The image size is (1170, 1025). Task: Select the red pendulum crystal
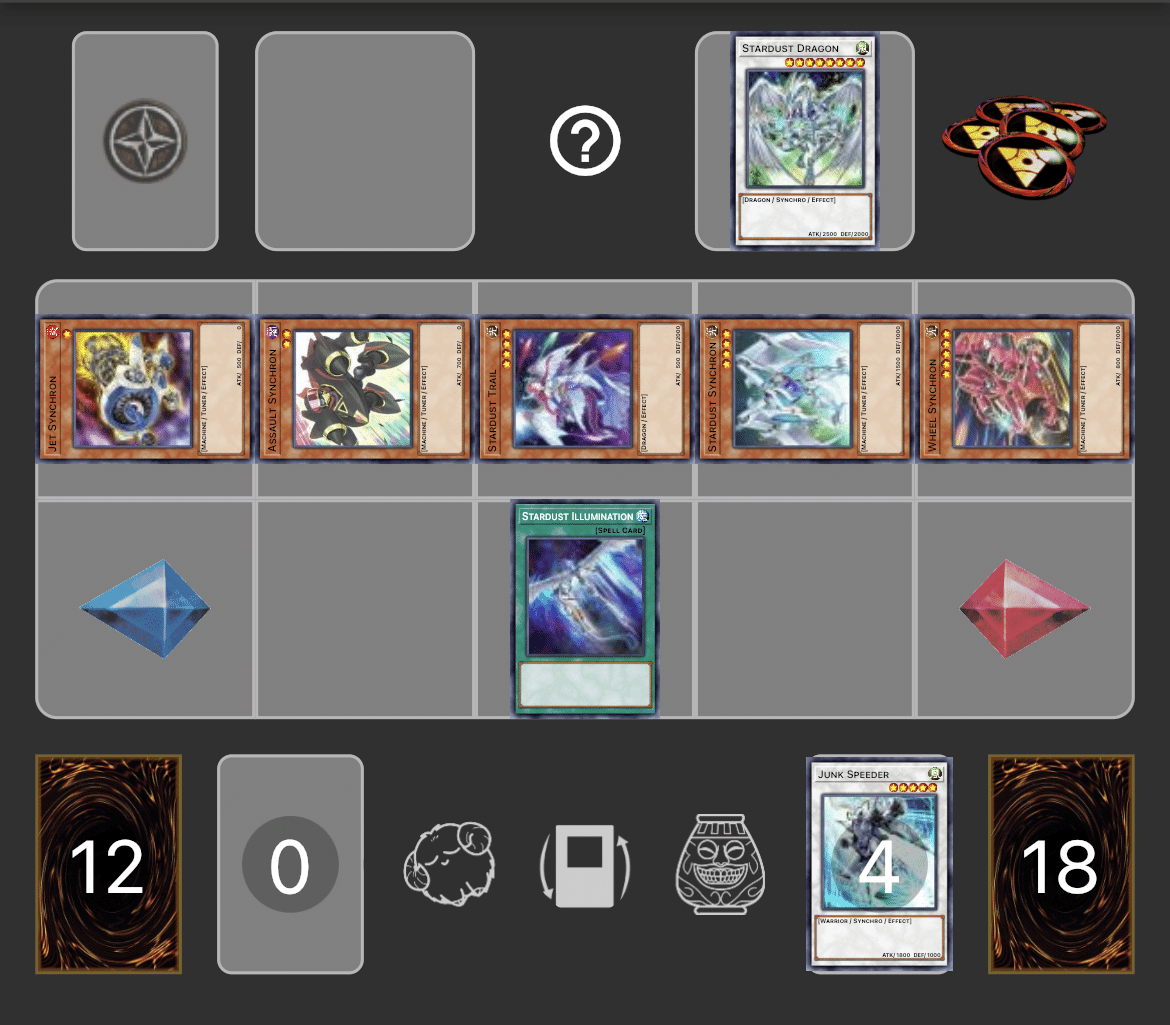[x=1024, y=609]
